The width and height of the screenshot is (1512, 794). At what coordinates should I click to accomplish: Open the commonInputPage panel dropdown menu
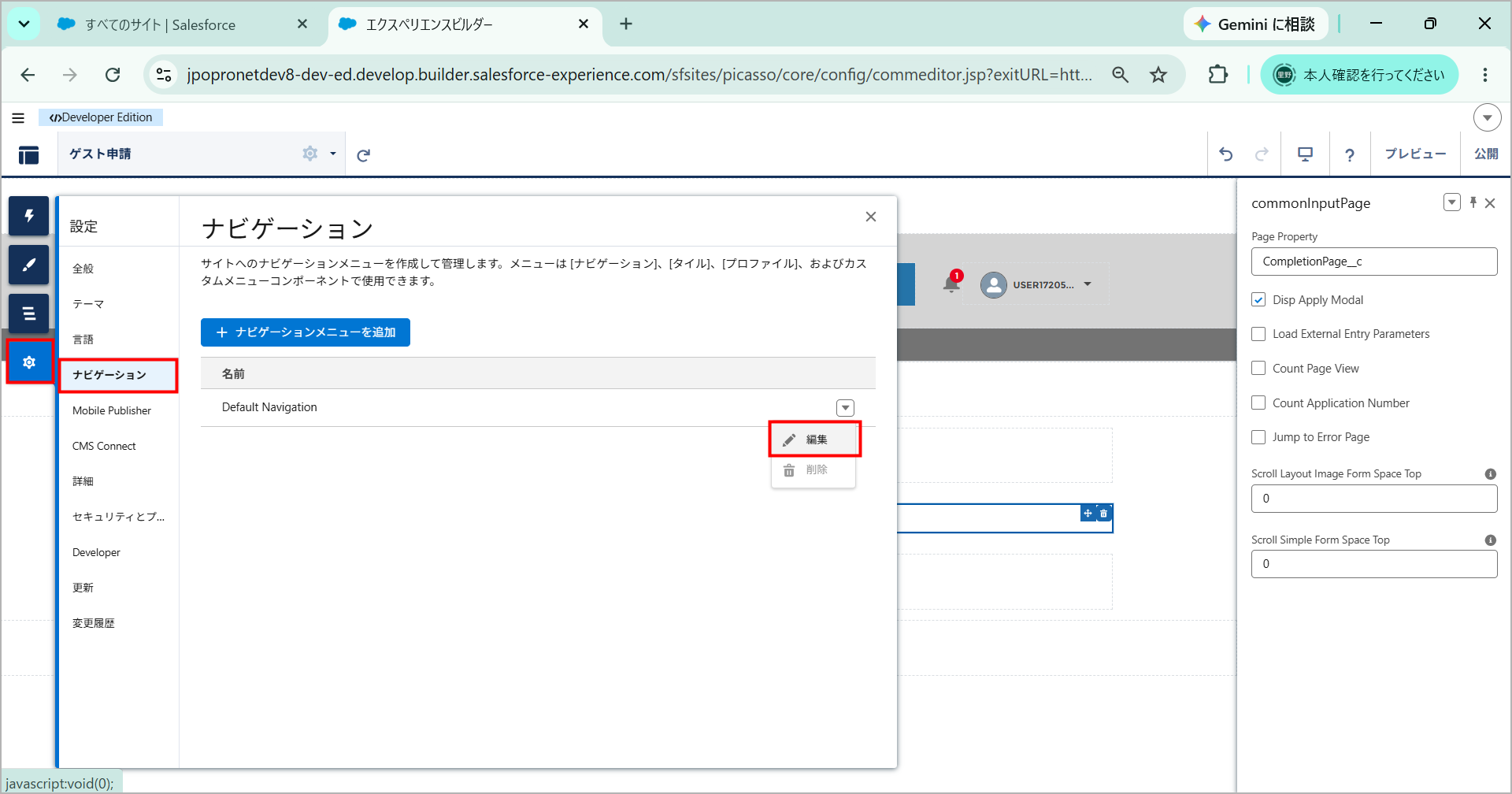(x=1452, y=202)
